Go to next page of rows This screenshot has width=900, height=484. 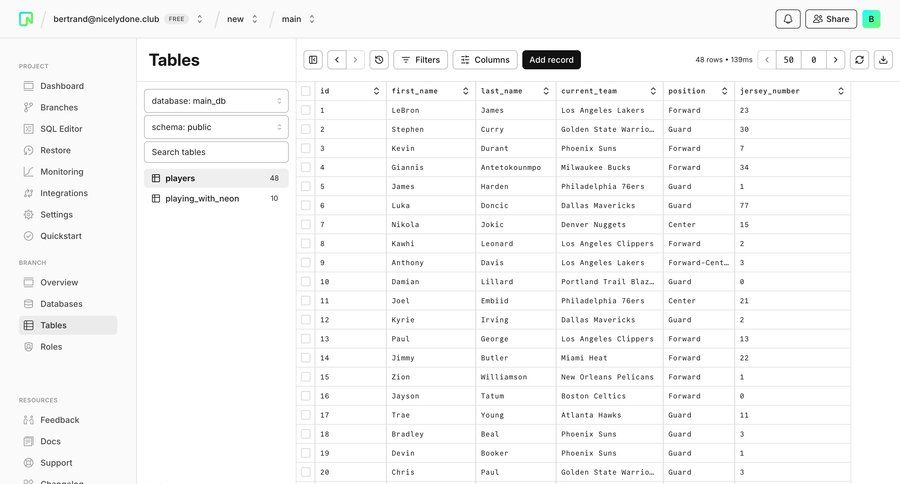[x=836, y=60]
